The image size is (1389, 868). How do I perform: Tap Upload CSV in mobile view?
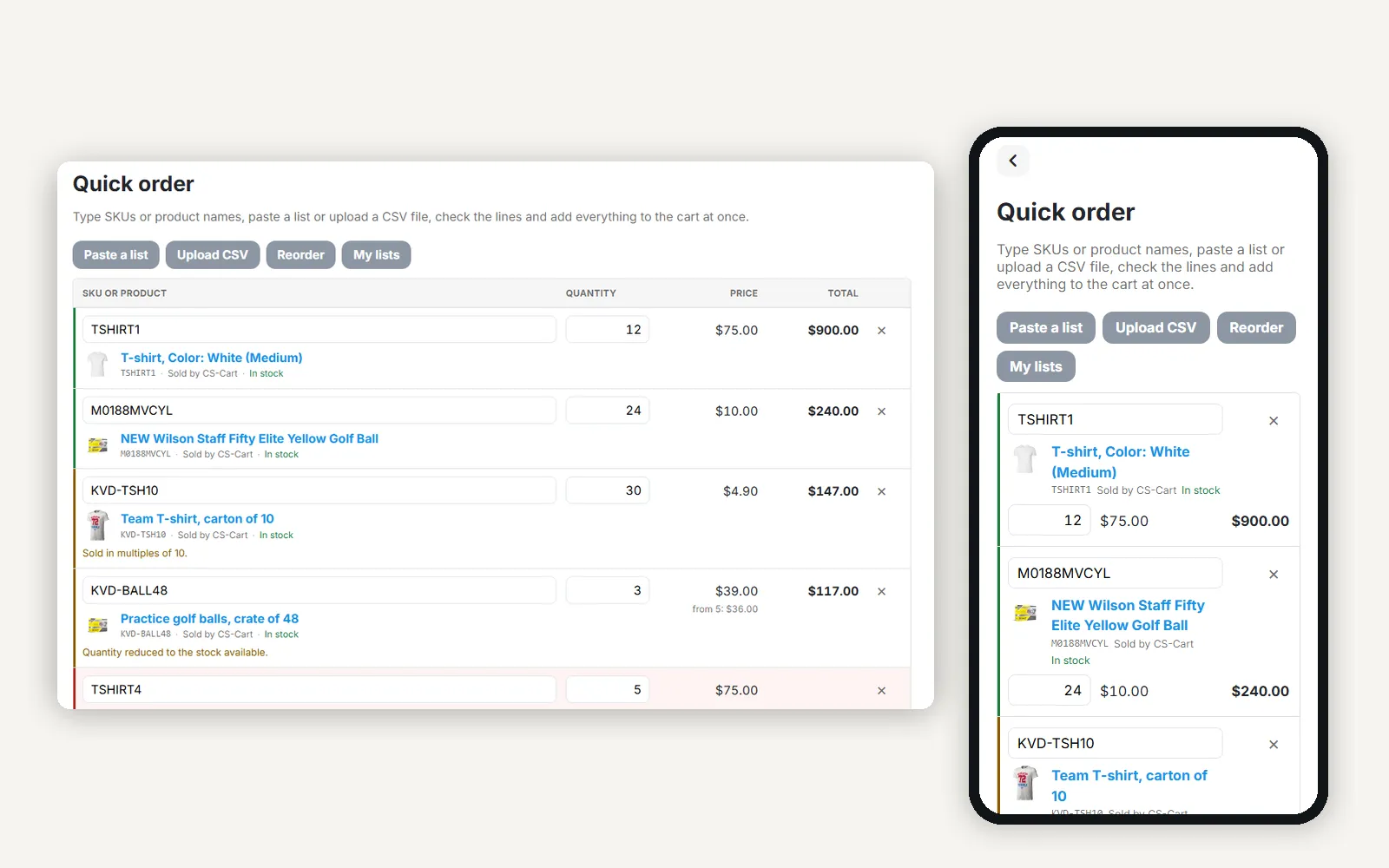pos(1155,328)
